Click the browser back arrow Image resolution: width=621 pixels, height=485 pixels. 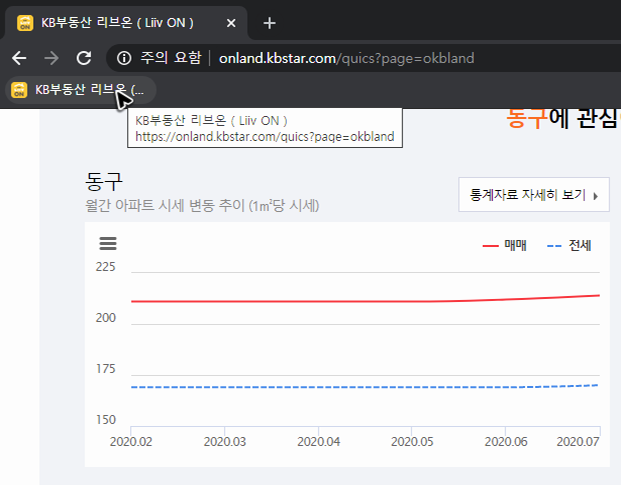coord(19,58)
